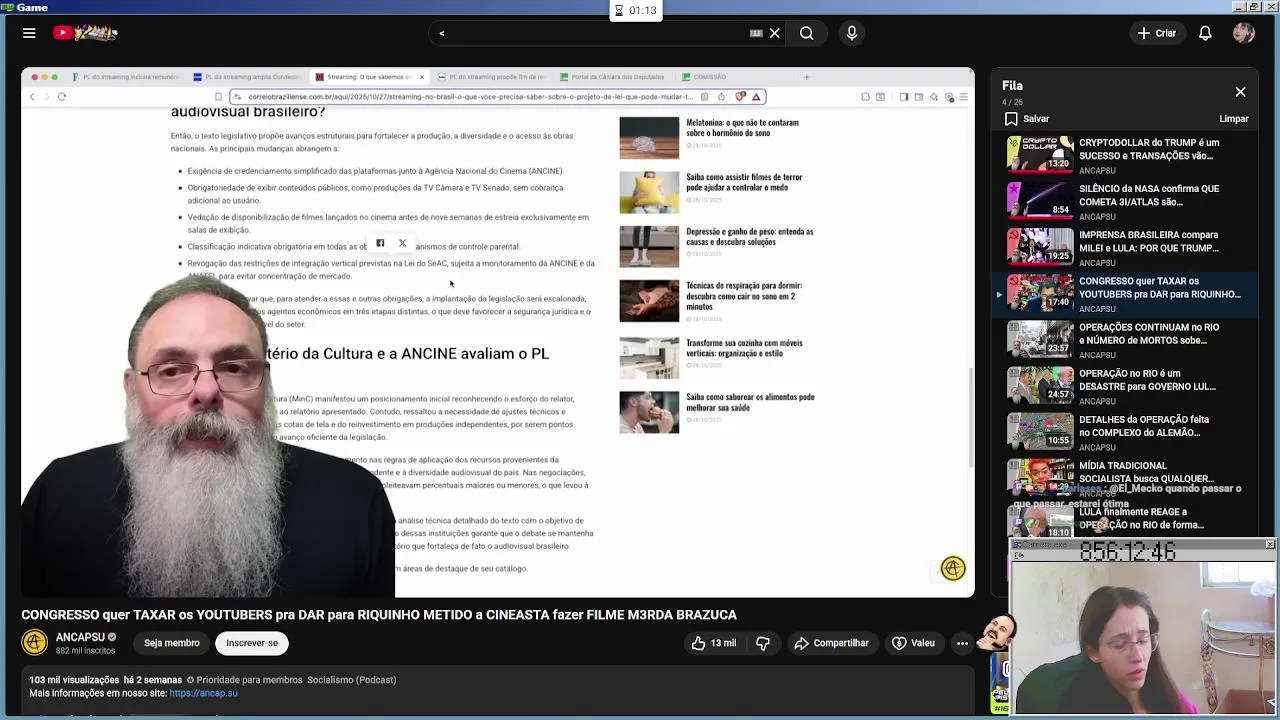Click the Criar button
This screenshot has height=720, width=1280.
tap(1156, 33)
